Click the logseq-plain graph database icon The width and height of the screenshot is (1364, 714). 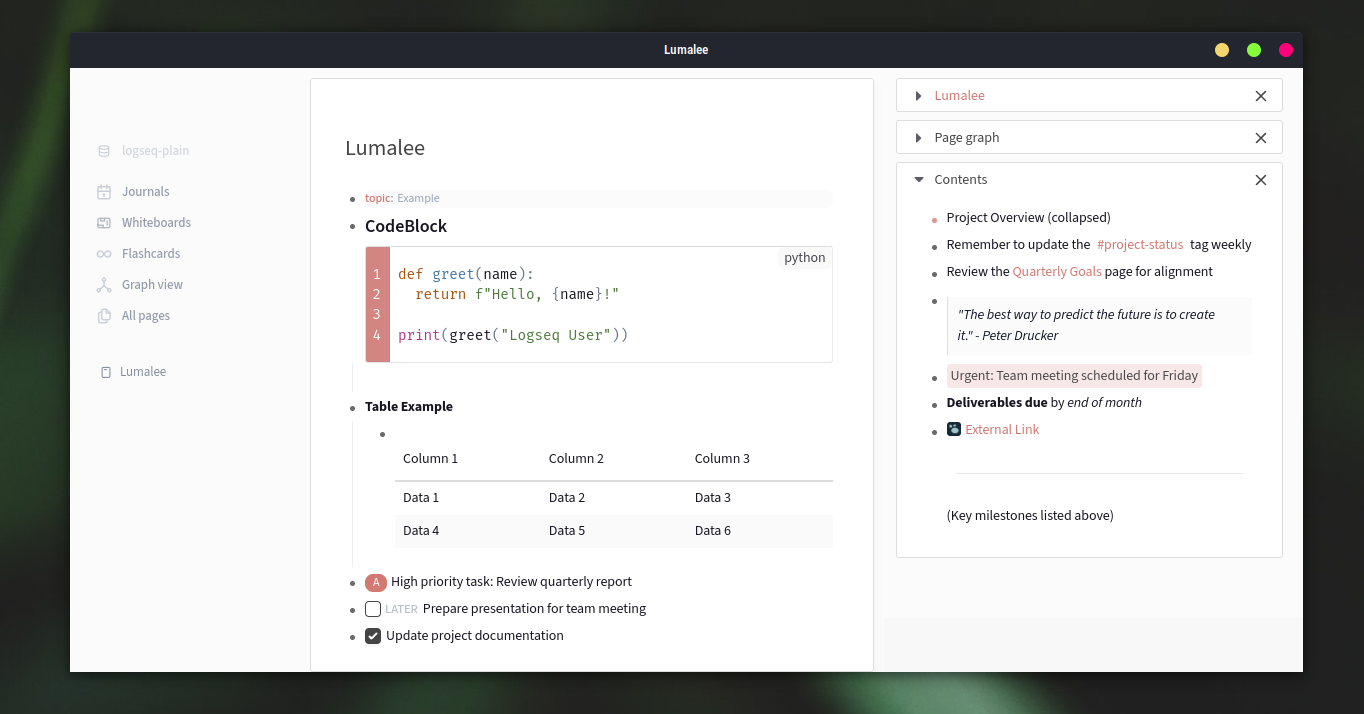click(104, 151)
